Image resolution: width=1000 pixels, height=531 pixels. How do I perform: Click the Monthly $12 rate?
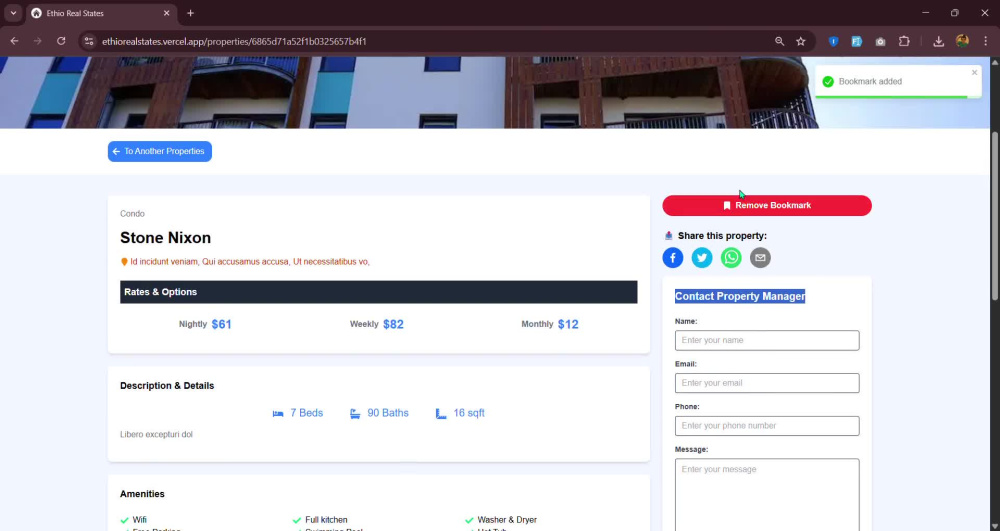[550, 324]
